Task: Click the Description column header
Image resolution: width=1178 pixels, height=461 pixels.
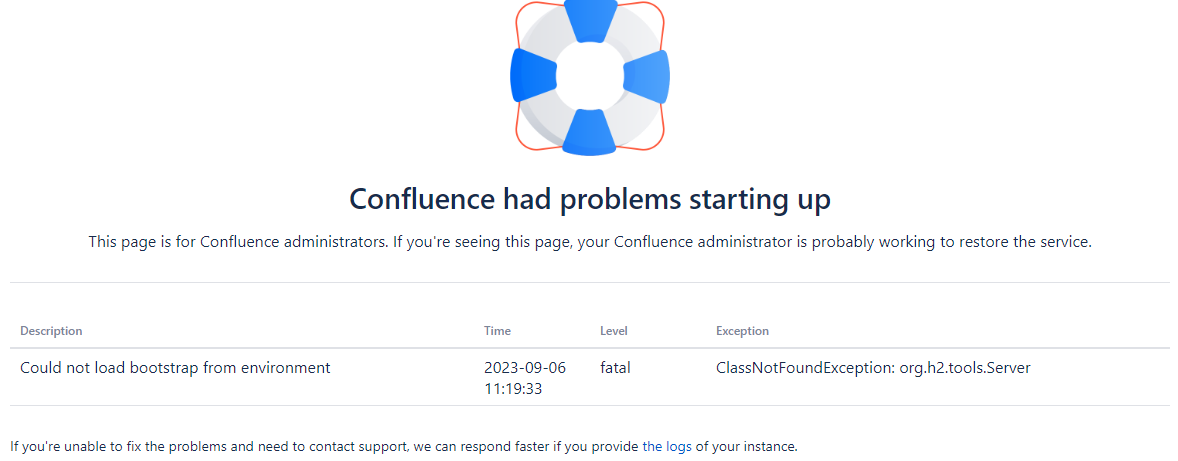Action: click(x=51, y=331)
